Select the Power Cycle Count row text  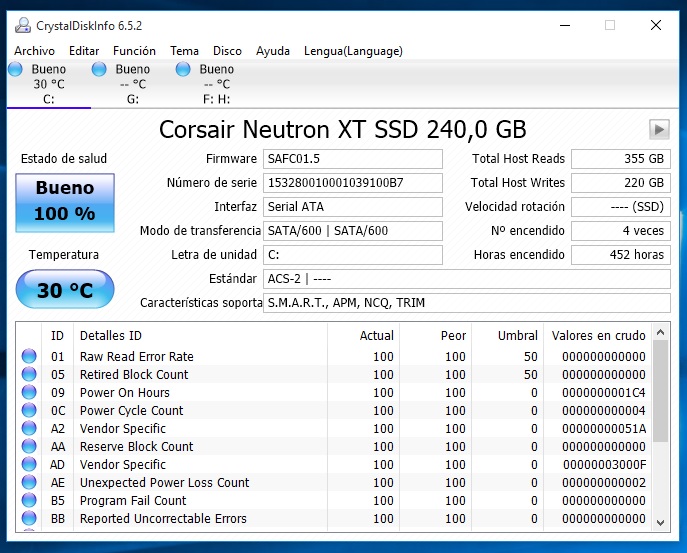click(x=131, y=411)
